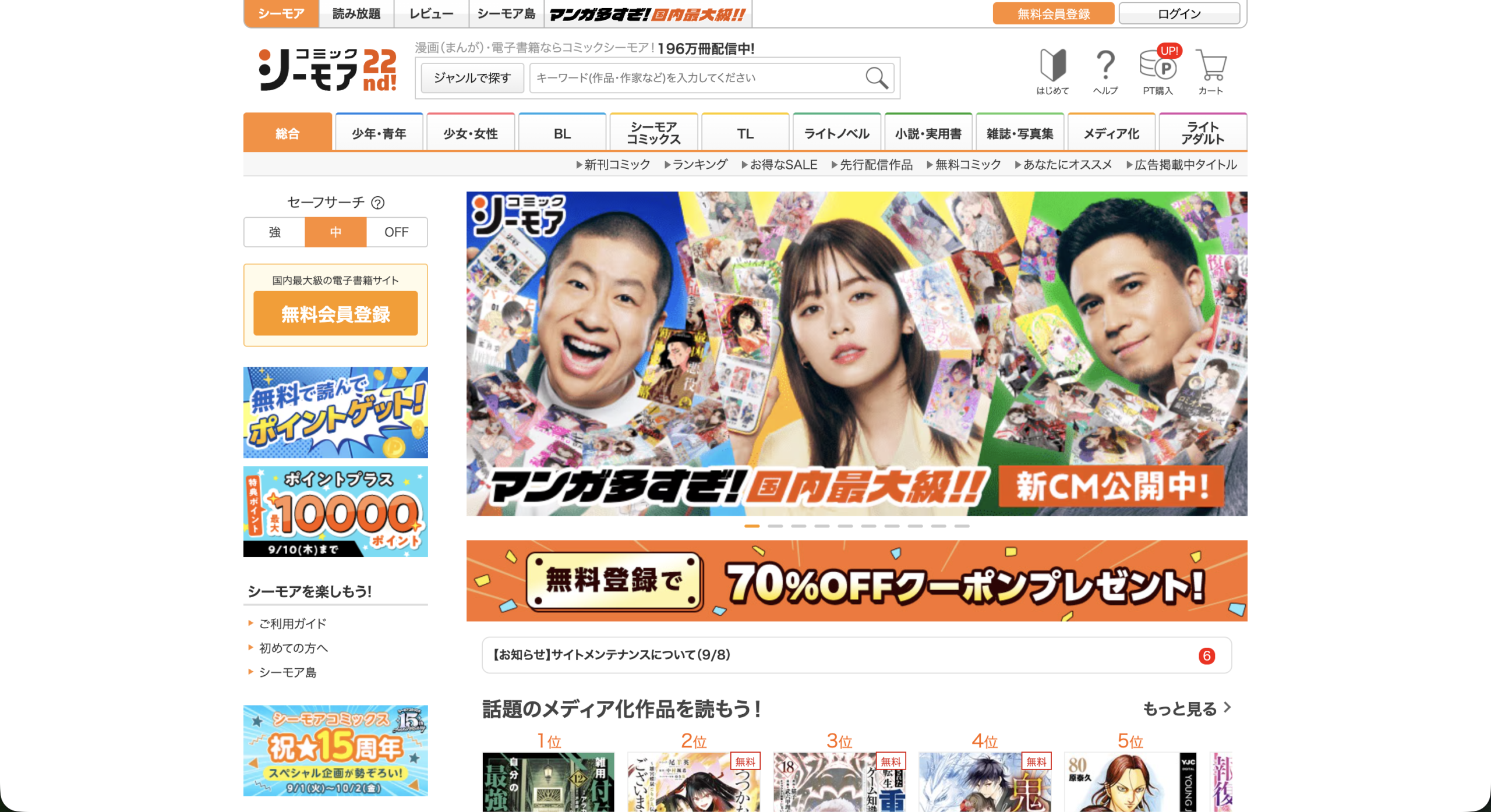Open the ご利用ガイド sidebar link
Screen dimensions: 1491x812
coord(292,623)
